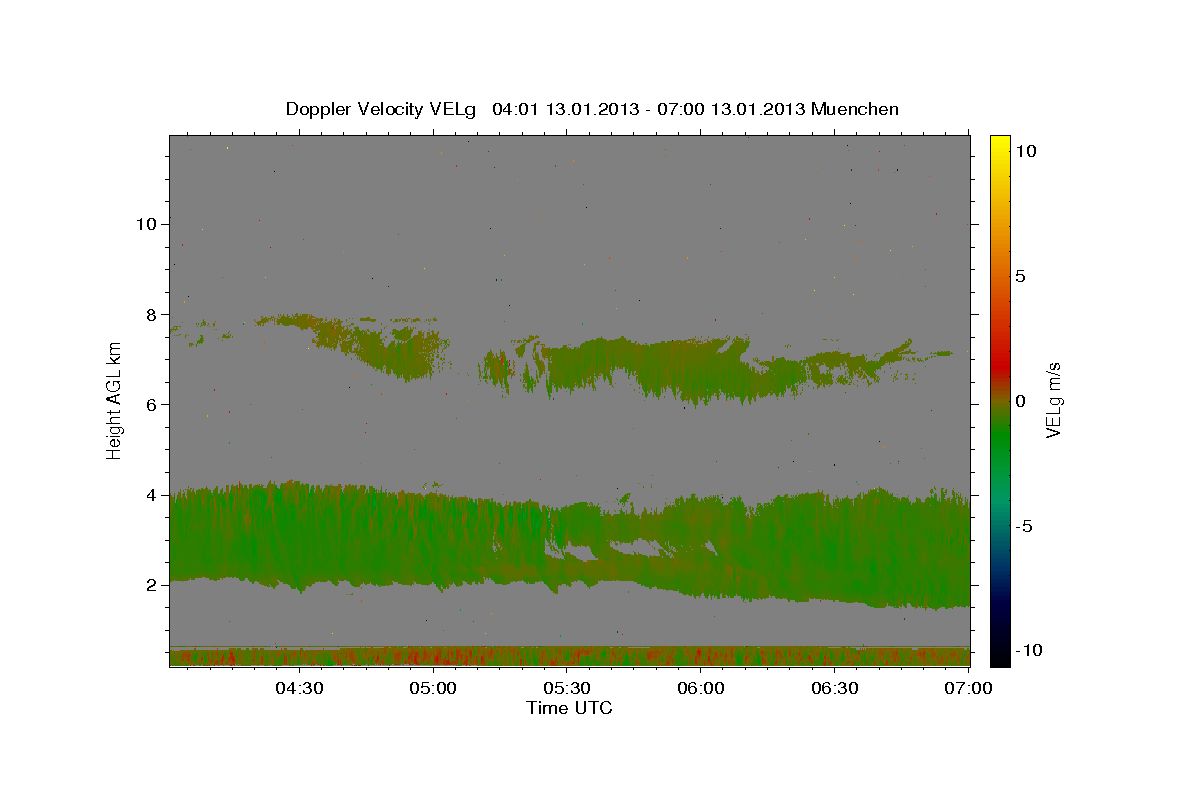Click the plot title 'Doppler Velocity VELg'

pos(381,109)
